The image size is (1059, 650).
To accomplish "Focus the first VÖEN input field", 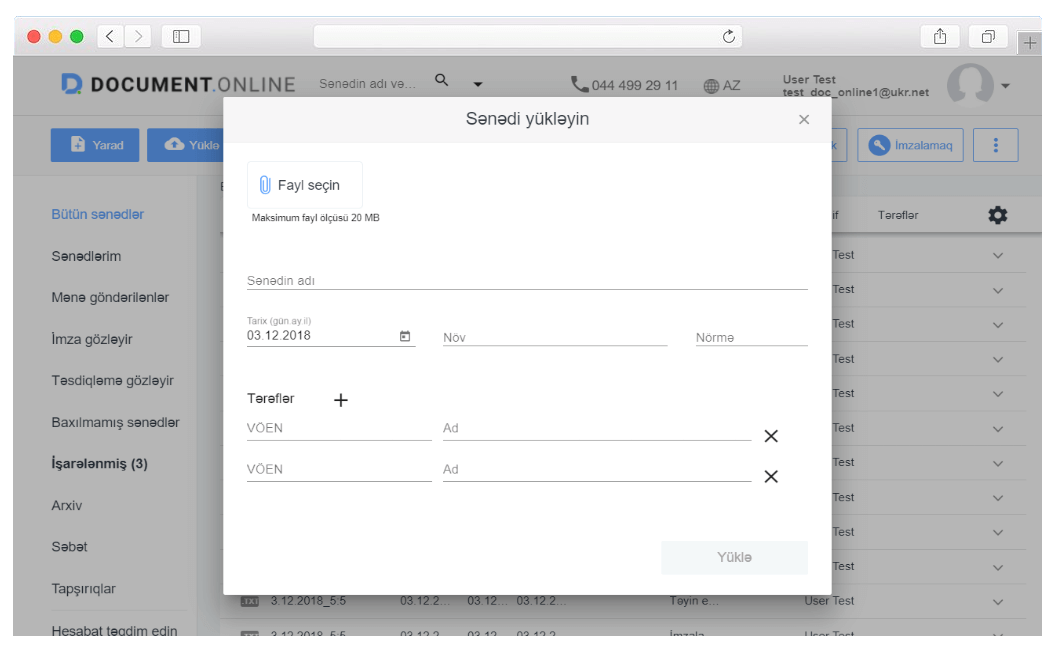I will 339,429.
